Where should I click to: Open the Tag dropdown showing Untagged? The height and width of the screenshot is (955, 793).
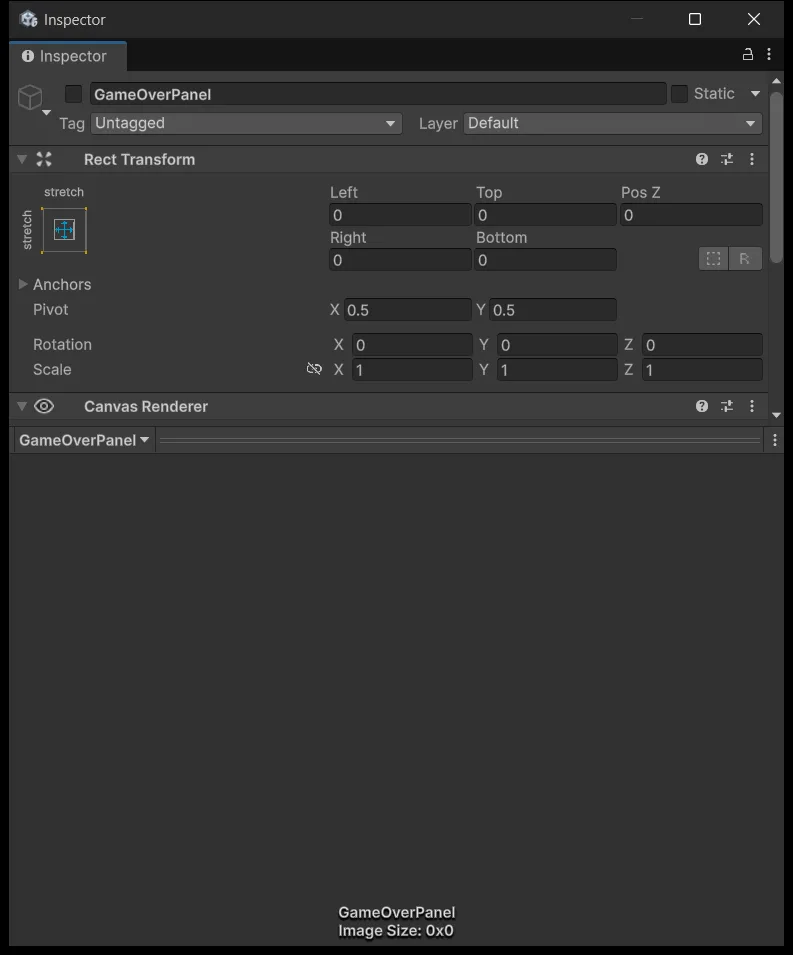(246, 123)
